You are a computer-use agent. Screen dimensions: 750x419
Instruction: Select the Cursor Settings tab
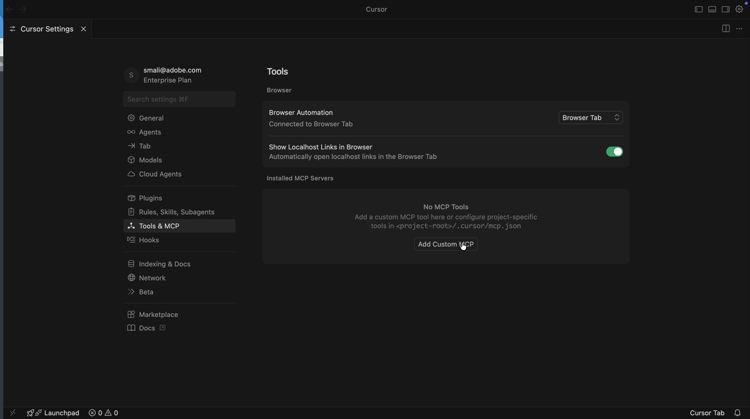47,29
